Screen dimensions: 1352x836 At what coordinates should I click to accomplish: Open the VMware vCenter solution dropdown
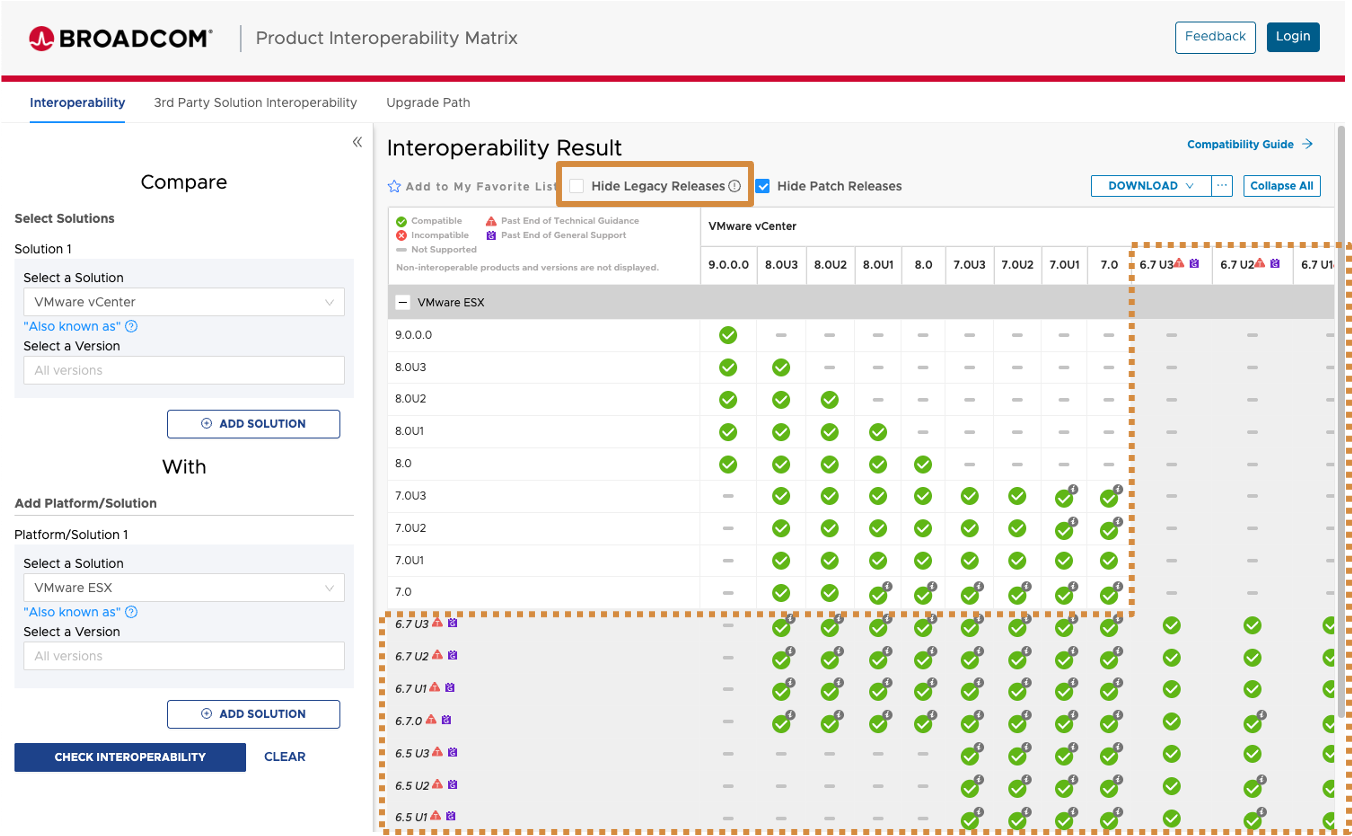coord(183,301)
